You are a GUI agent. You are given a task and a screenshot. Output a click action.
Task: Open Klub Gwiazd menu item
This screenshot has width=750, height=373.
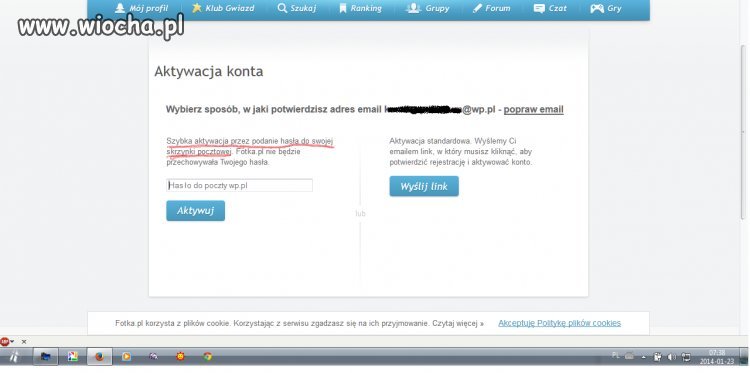(x=222, y=8)
